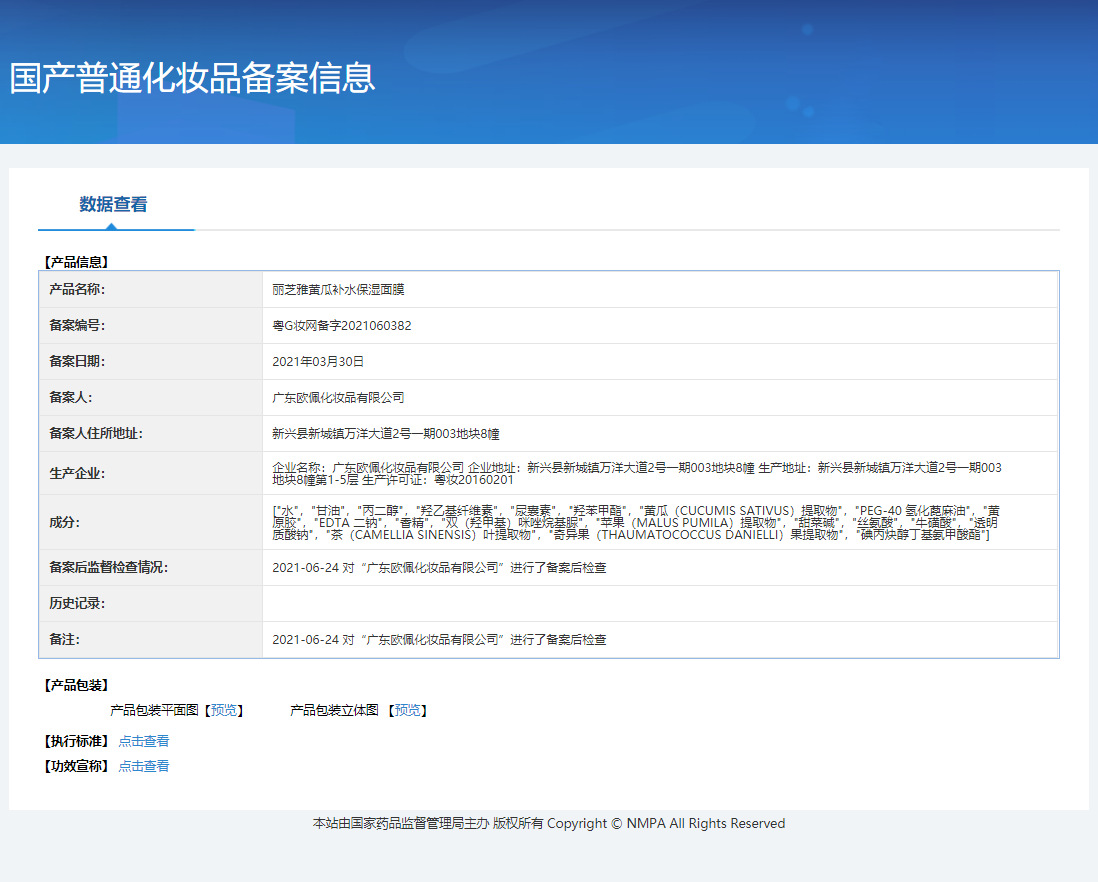The height and width of the screenshot is (882, 1098).
Task: Click the NMPA copyright footer text
Action: pyautogui.click(x=549, y=824)
